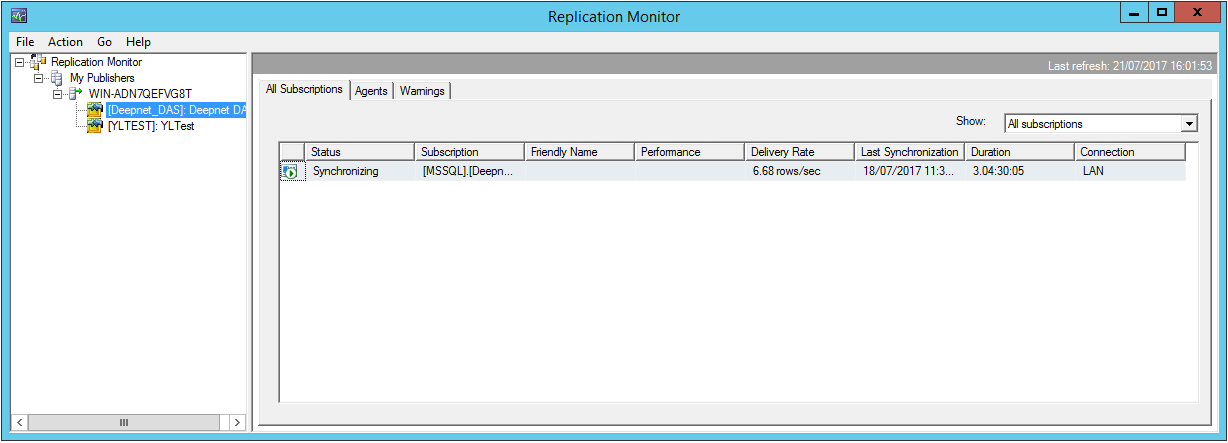Click the Synchronizing subscription status icon
This screenshot has width=1228, height=443.
(x=290, y=172)
